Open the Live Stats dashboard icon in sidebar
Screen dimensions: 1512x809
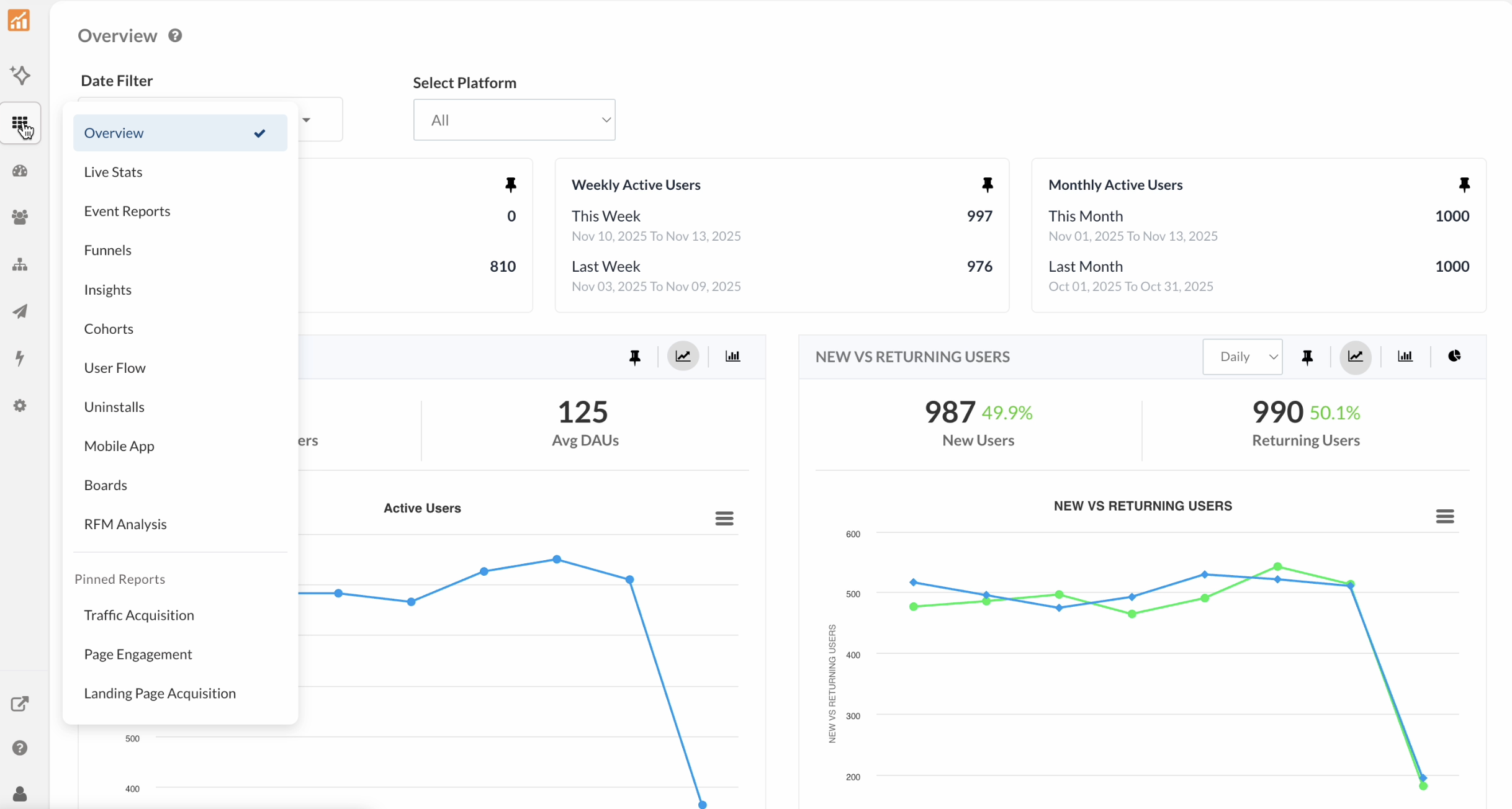coord(20,171)
